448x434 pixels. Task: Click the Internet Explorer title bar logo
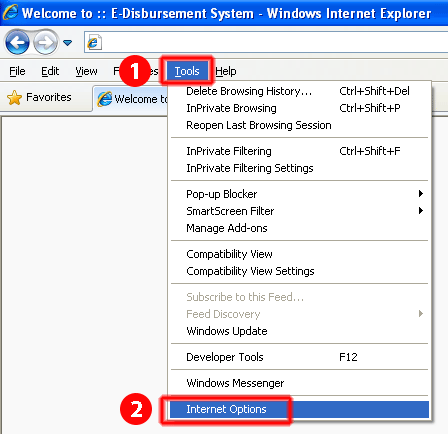pyautogui.click(x=10, y=12)
